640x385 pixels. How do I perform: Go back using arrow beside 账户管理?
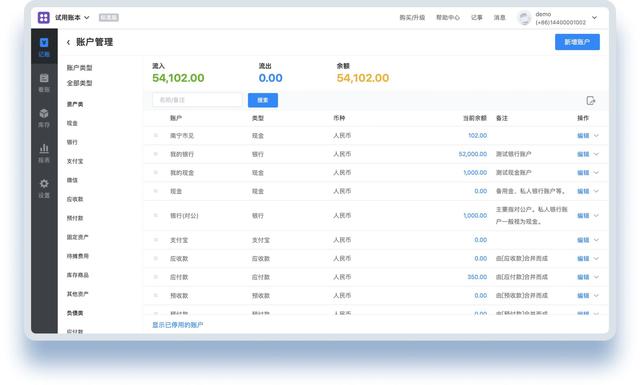(68, 42)
